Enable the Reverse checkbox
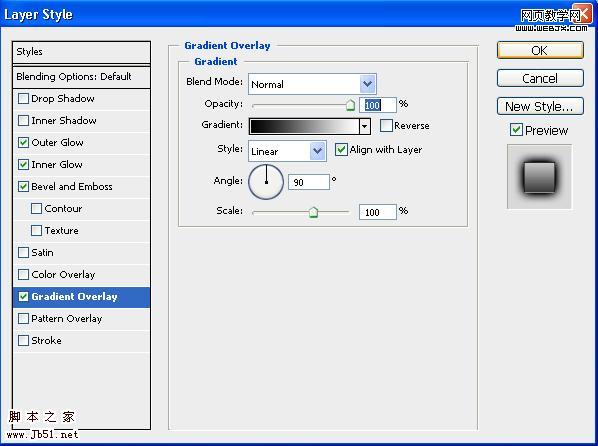Screen dimensions: 598x446 386,126
